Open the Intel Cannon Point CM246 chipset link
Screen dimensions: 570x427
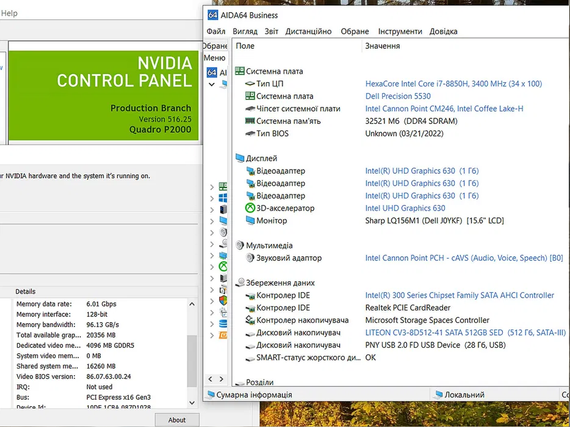(444, 108)
